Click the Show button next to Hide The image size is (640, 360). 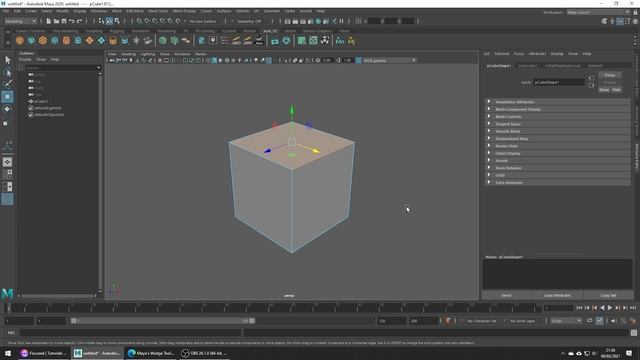[604, 90]
